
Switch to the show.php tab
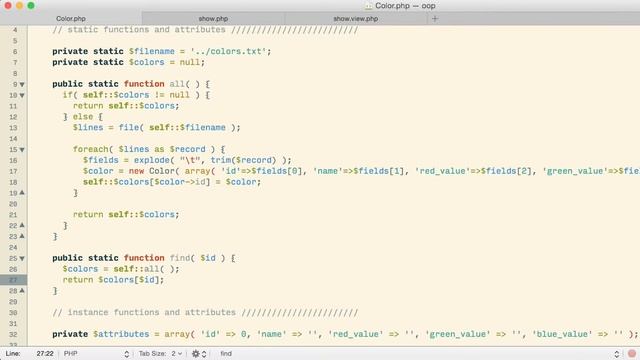(x=213, y=19)
